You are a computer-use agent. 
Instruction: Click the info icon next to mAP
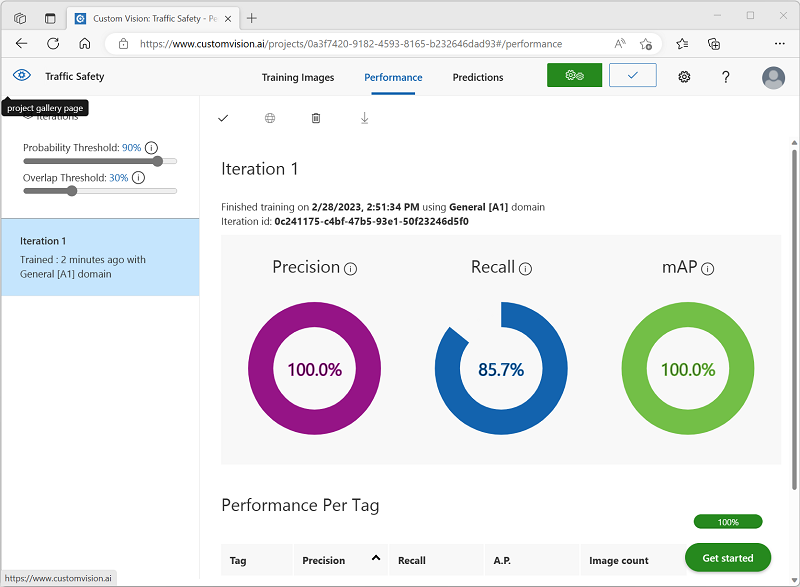(x=708, y=268)
